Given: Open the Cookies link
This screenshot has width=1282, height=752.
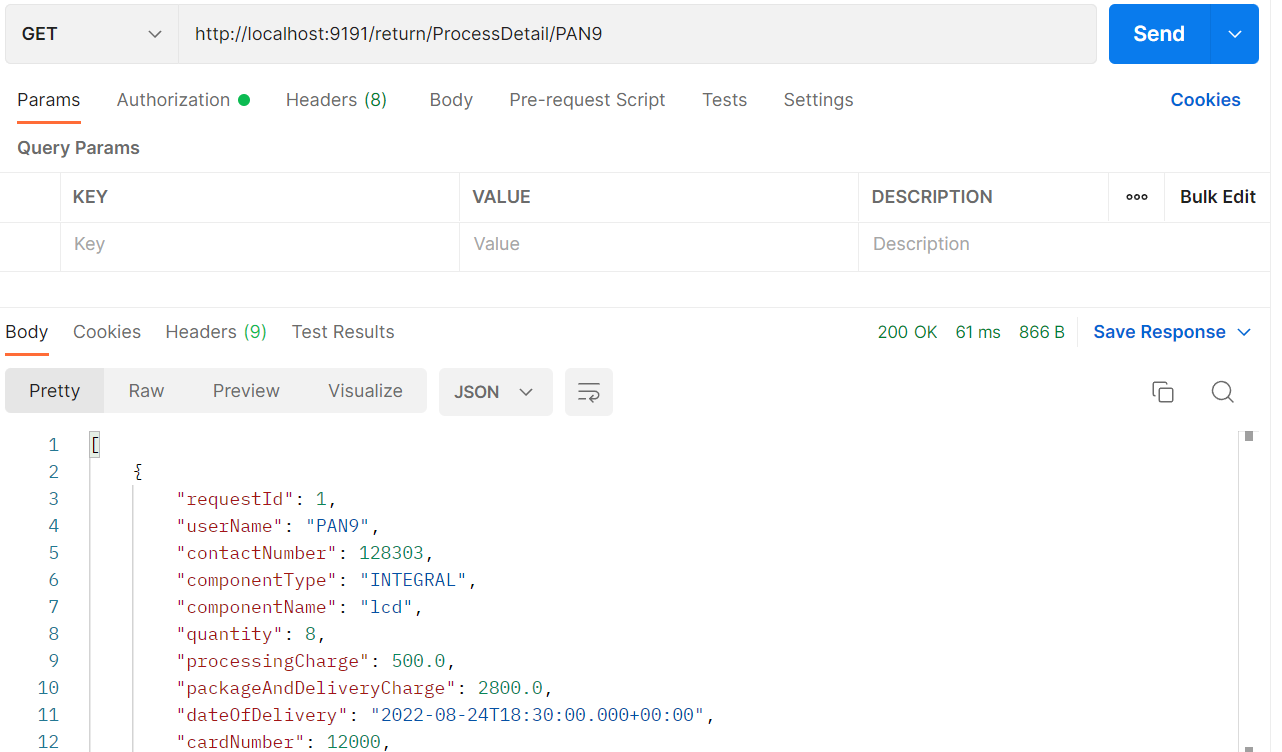Looking at the screenshot, I should [x=1205, y=99].
